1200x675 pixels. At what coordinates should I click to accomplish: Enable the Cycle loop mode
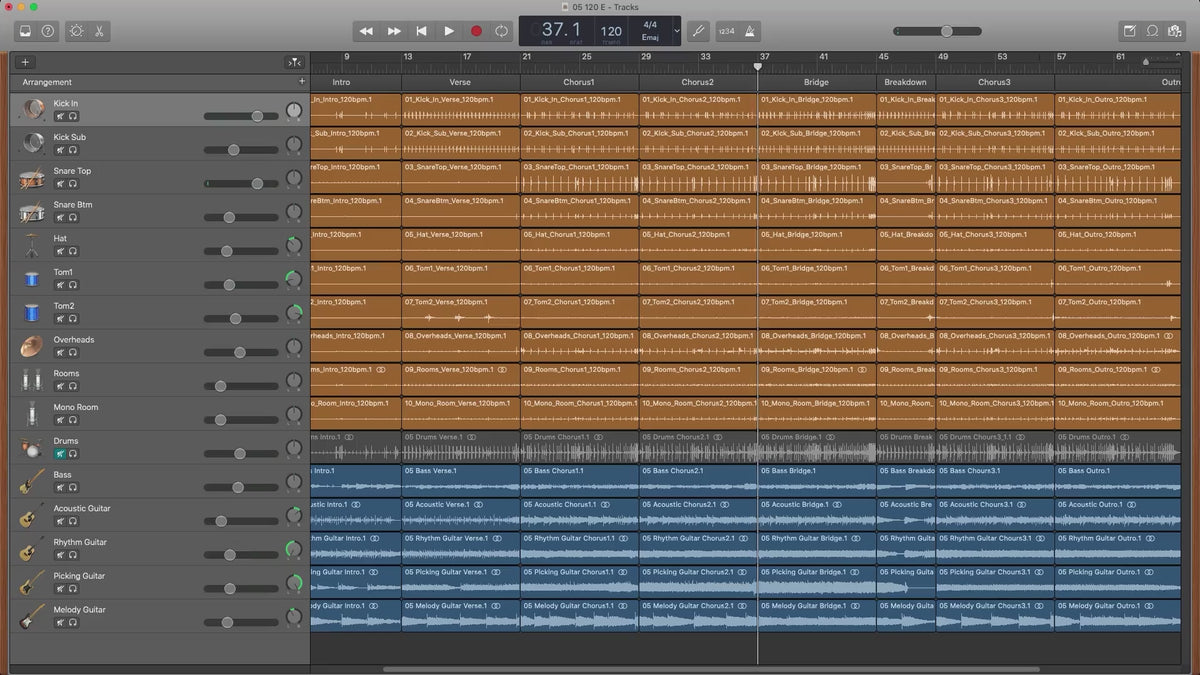click(x=501, y=31)
